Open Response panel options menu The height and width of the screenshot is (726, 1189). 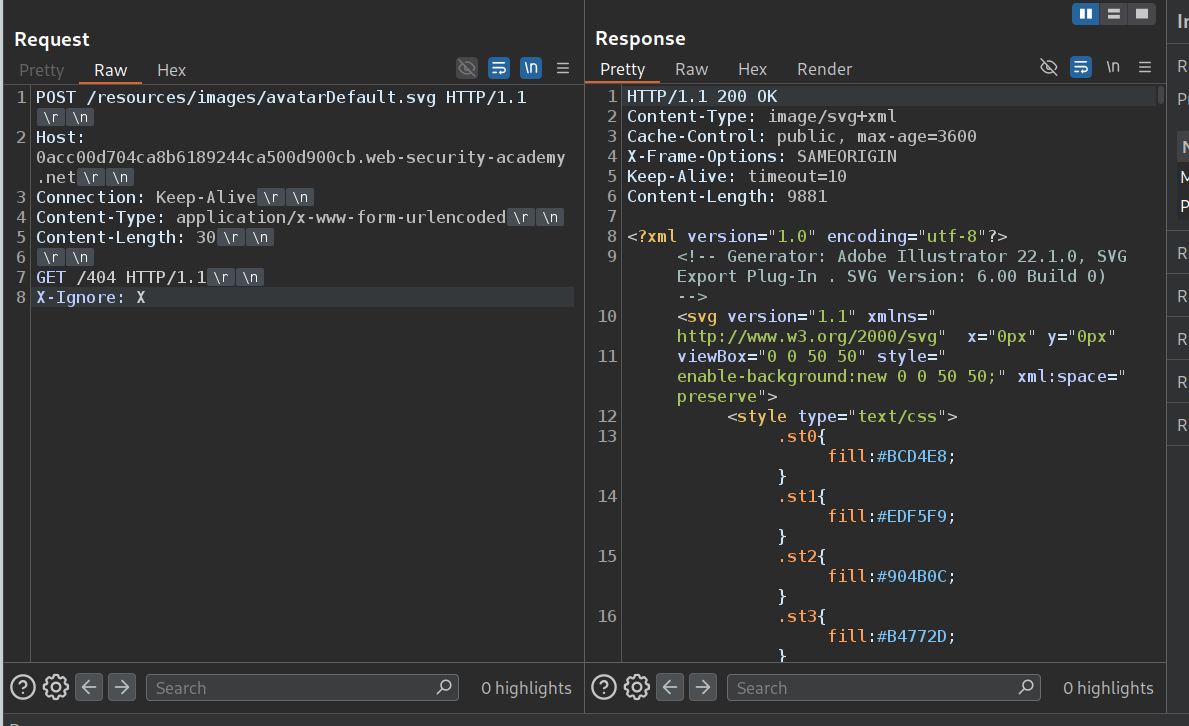tap(1145, 67)
